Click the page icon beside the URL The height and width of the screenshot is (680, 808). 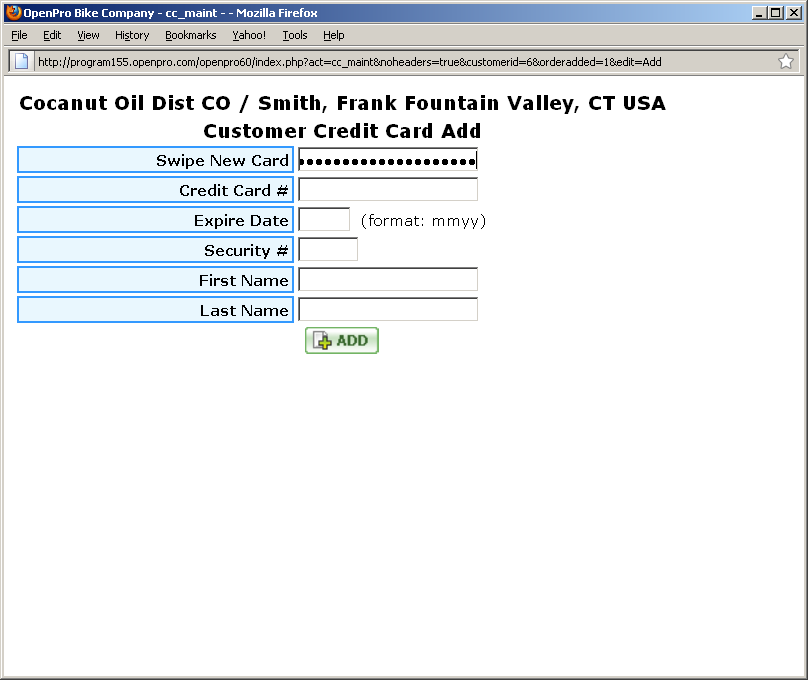coord(21,61)
